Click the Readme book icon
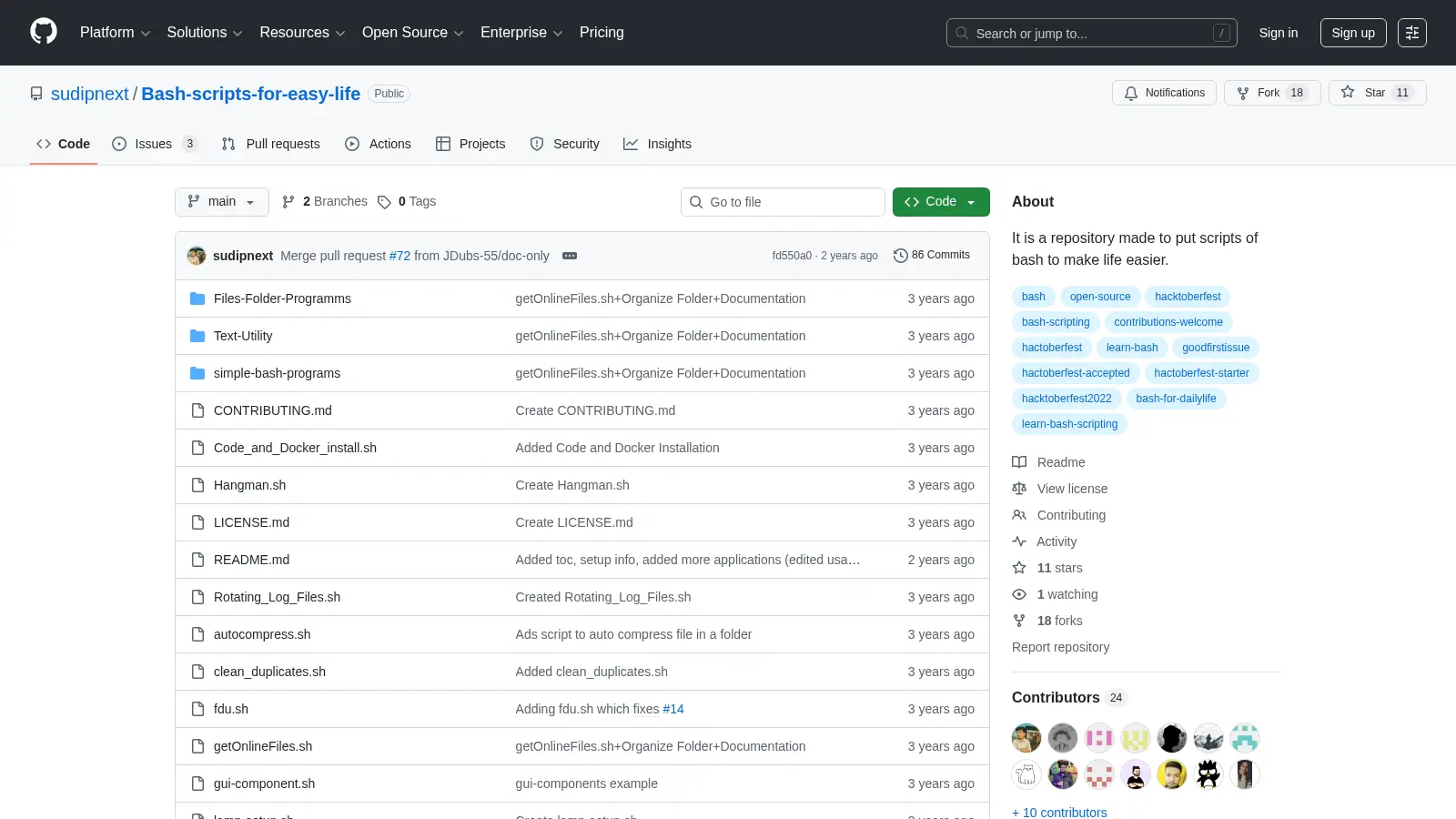The width and height of the screenshot is (1456, 819). point(1019,462)
